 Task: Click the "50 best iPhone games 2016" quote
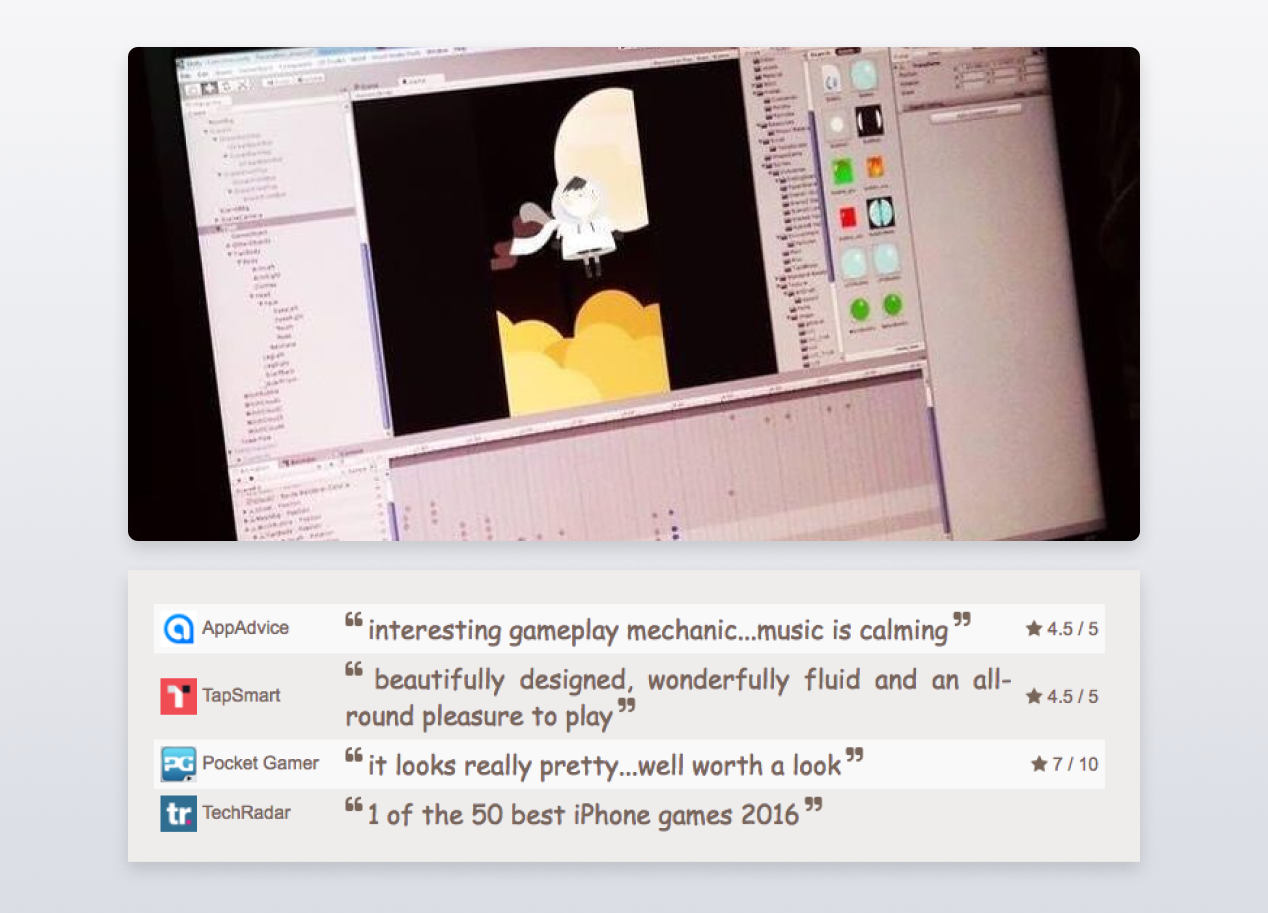click(583, 815)
